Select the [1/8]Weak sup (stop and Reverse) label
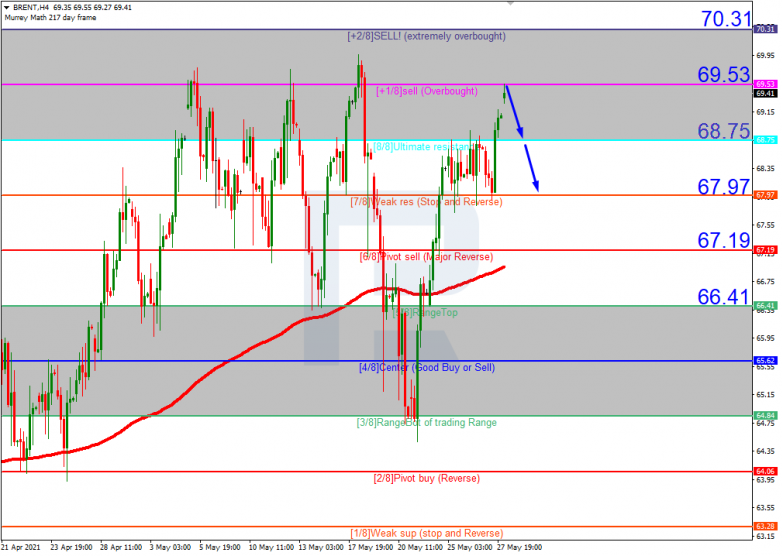 (x=426, y=533)
